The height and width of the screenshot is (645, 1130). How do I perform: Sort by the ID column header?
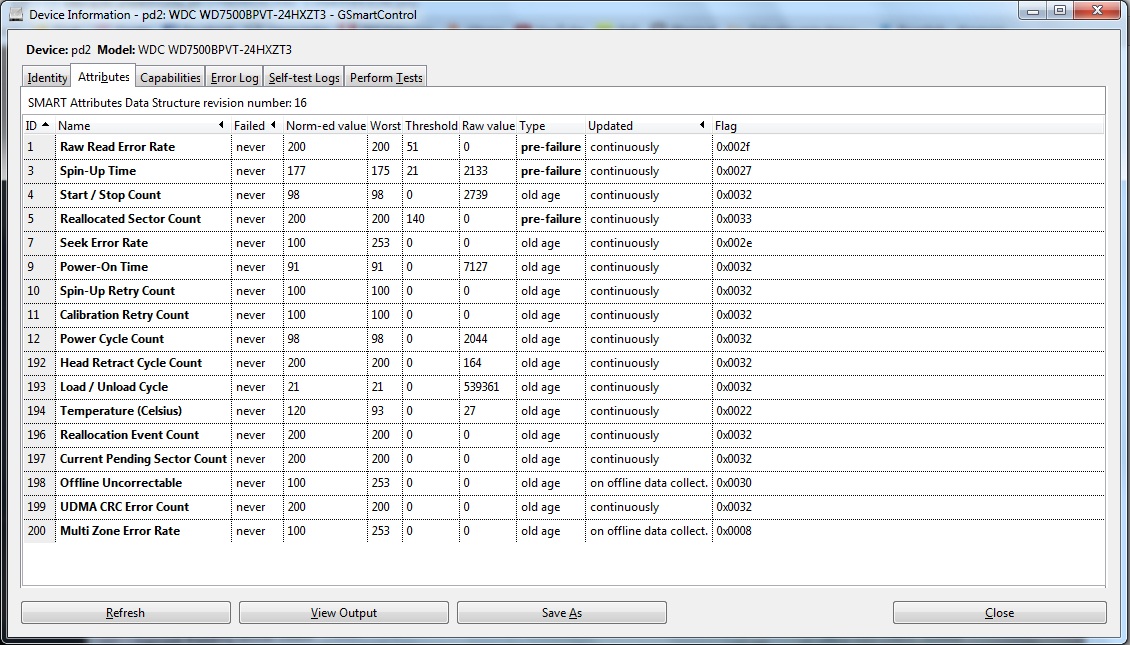39,125
